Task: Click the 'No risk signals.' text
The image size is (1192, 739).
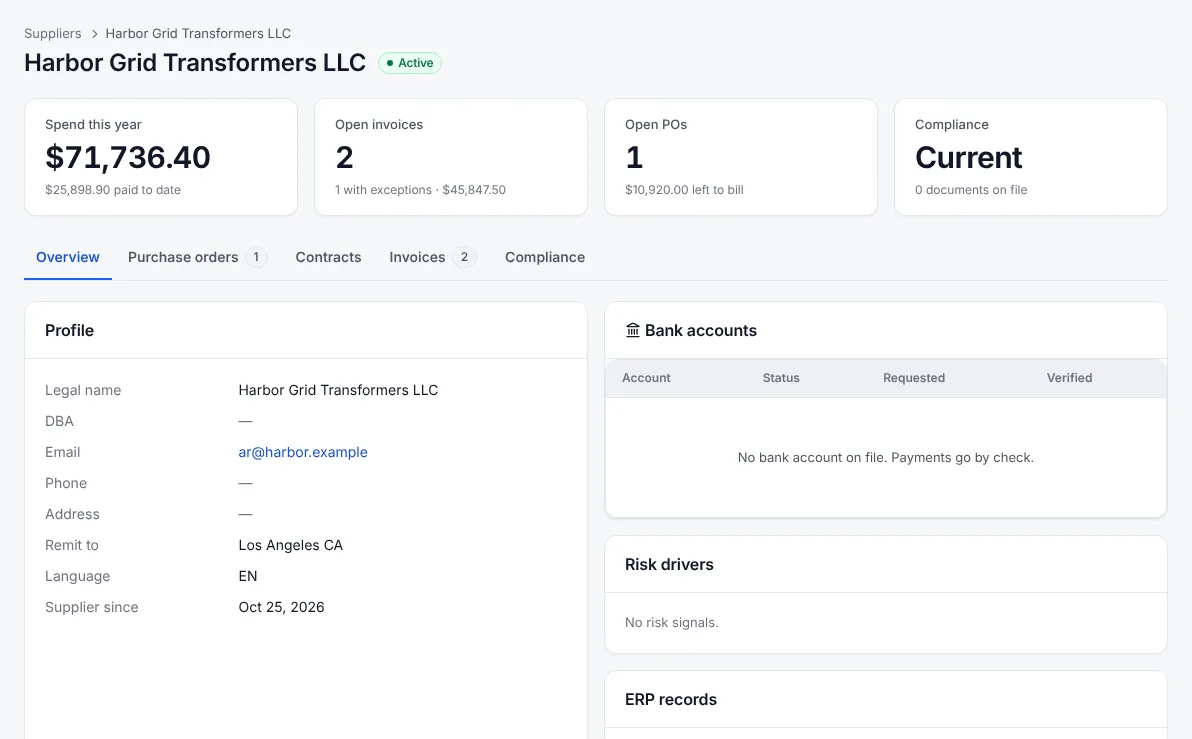Action: pyautogui.click(x=671, y=623)
